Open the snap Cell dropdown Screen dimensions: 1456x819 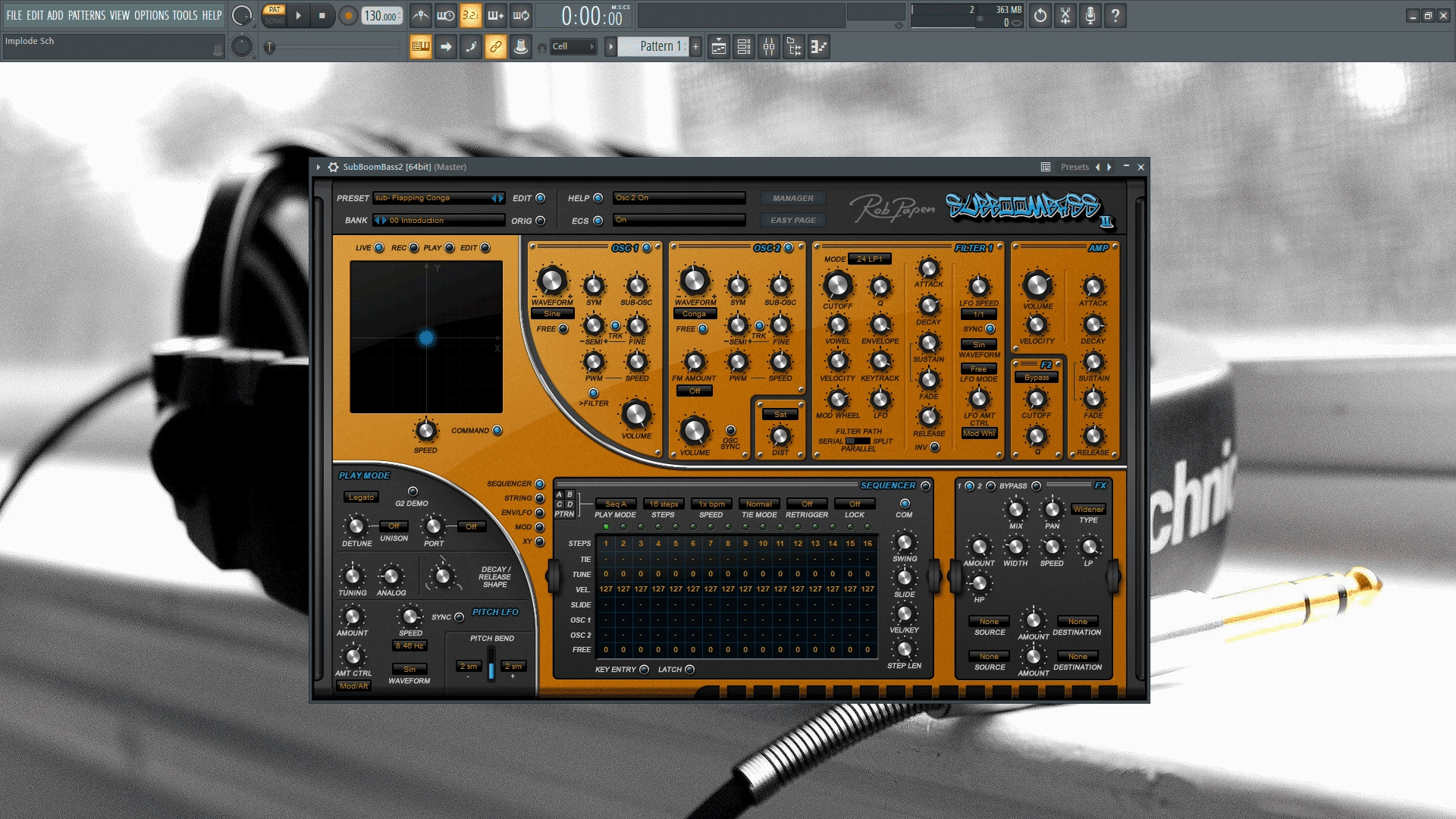point(573,46)
